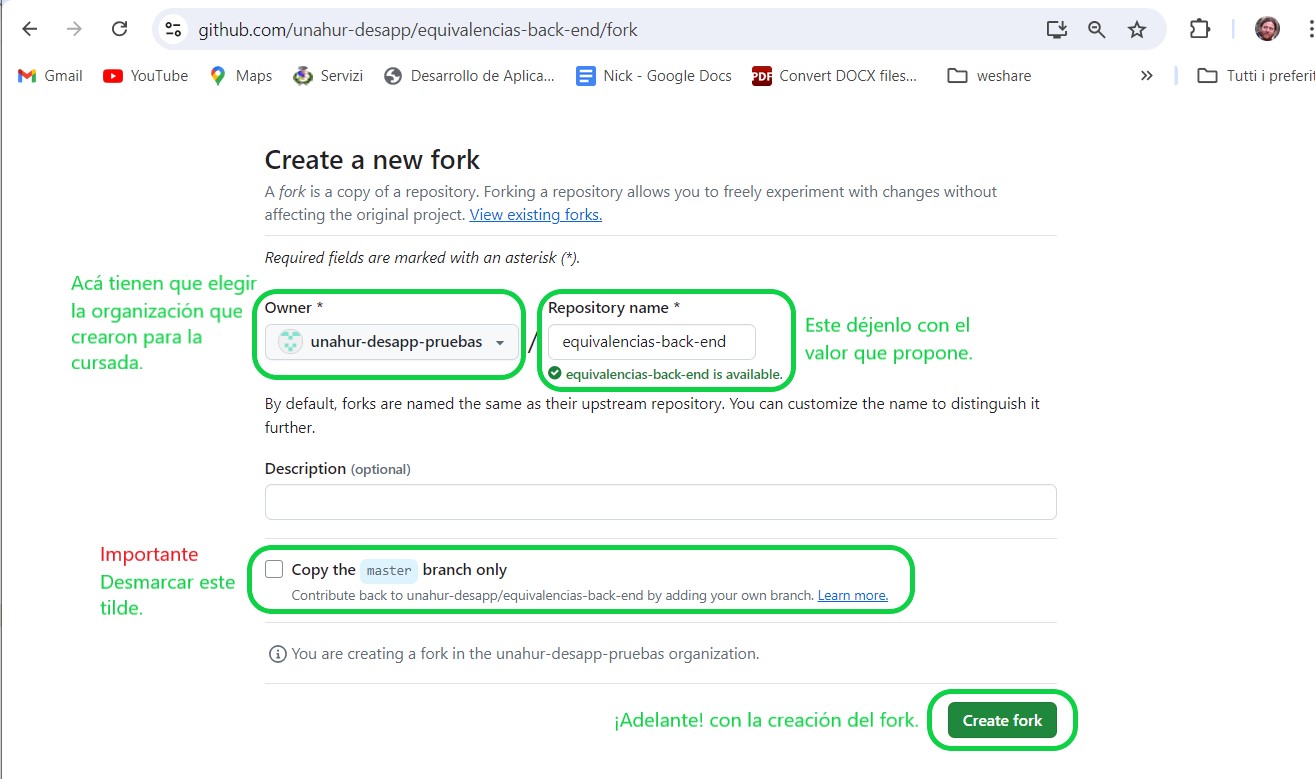
Task: Focus the Description text field
Action: tap(660, 502)
